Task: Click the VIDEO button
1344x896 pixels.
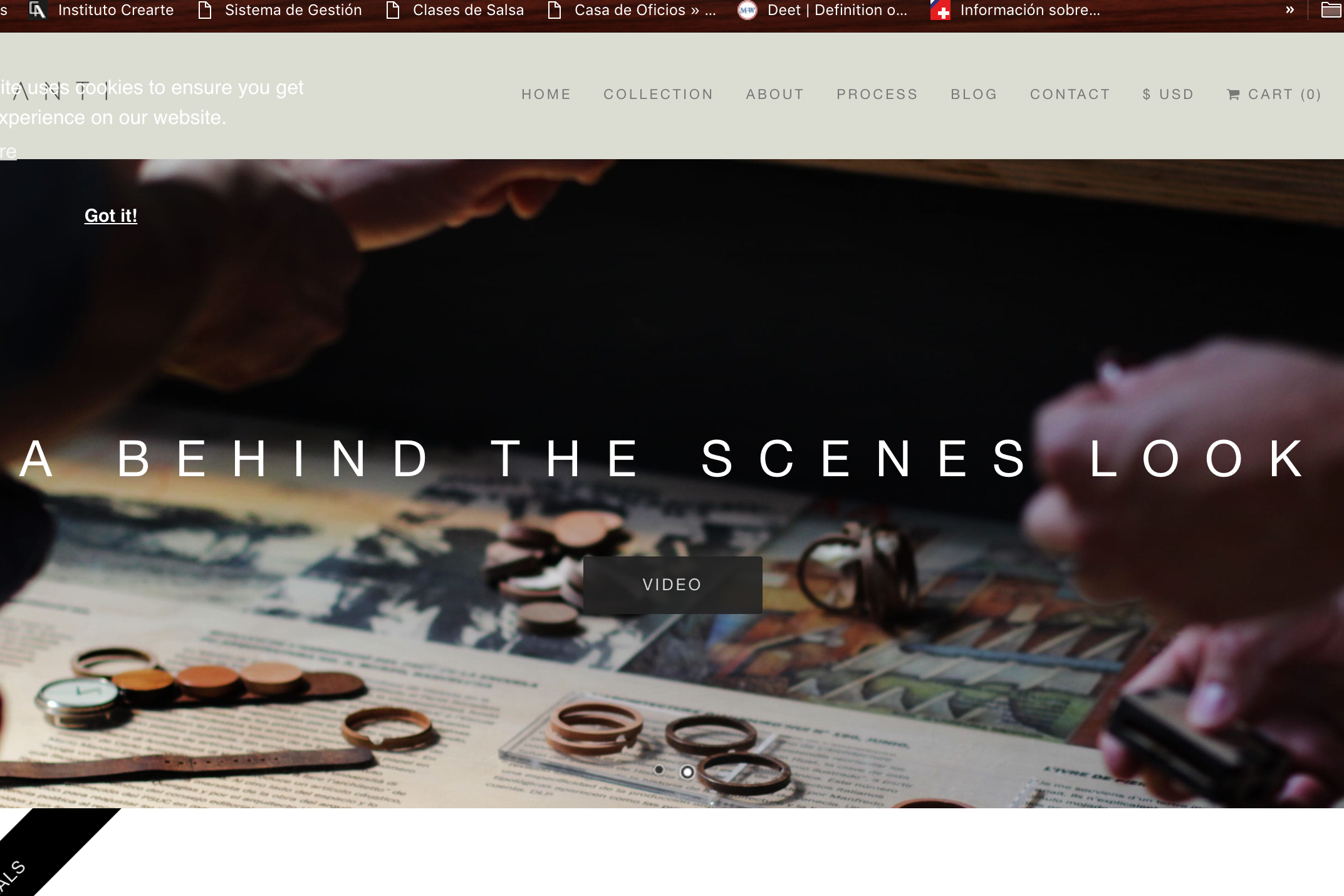Action: pyautogui.click(x=672, y=585)
